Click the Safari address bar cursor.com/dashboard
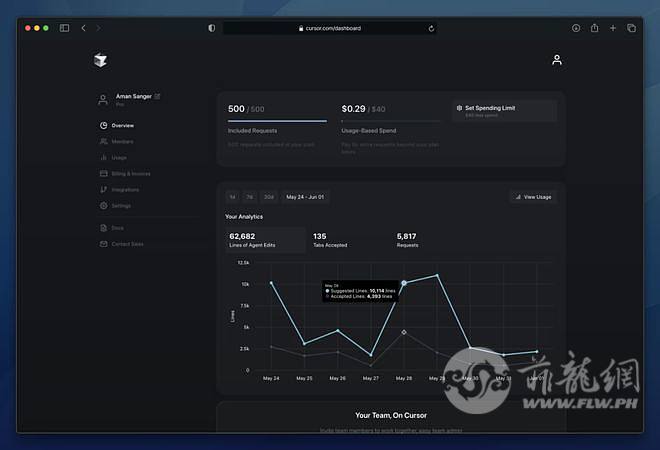 click(330, 28)
